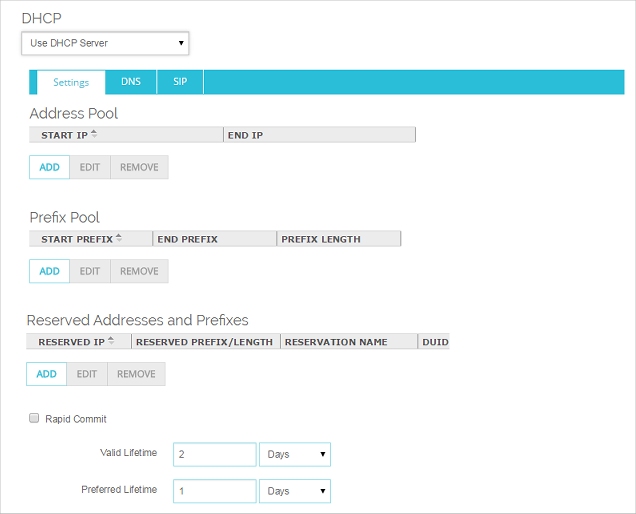Remove the selected Address Pool entry
636x514 pixels.
[139, 167]
